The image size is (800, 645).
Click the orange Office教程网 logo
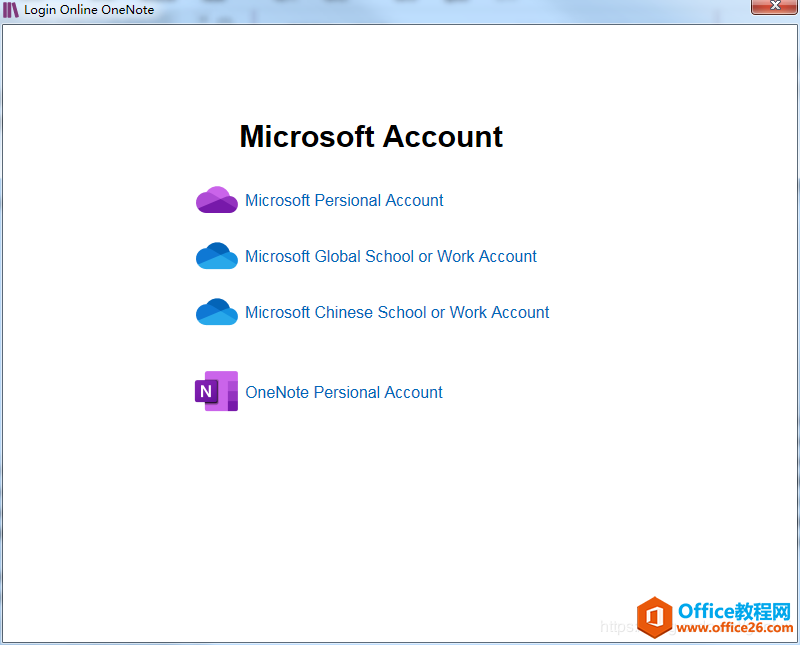coord(655,618)
